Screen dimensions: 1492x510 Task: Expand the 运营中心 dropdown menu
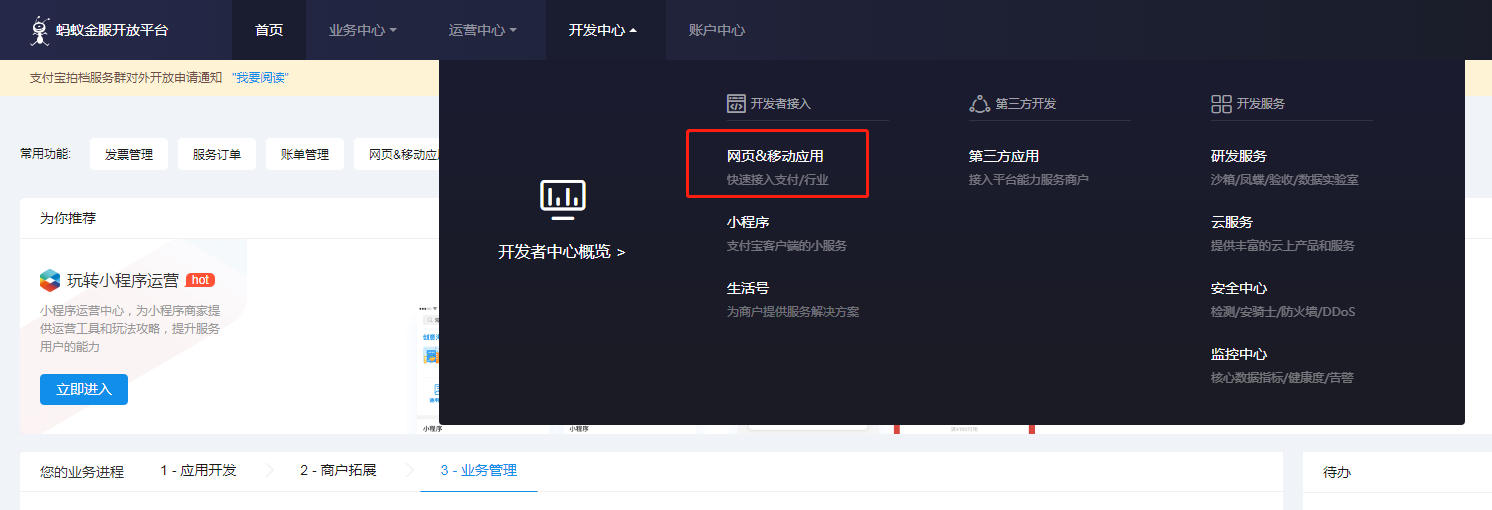pyautogui.click(x=483, y=30)
